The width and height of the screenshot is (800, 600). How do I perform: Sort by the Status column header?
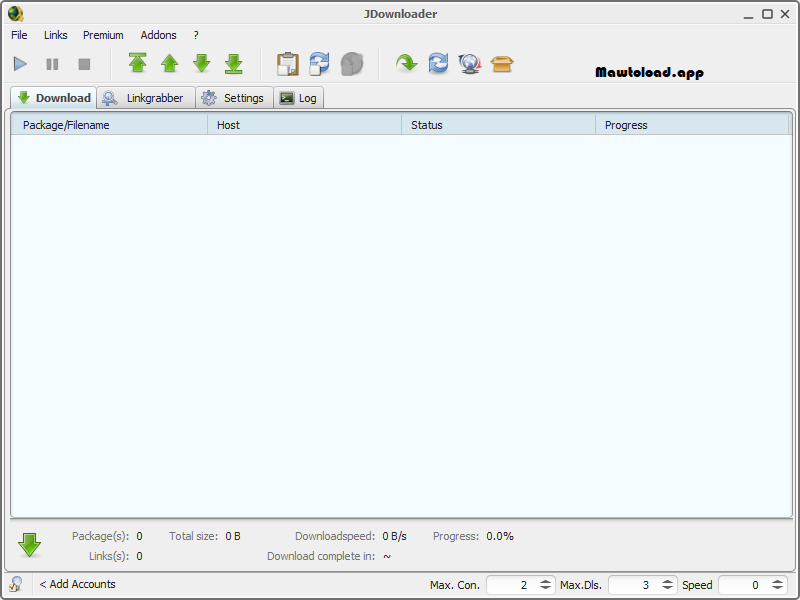pos(498,125)
